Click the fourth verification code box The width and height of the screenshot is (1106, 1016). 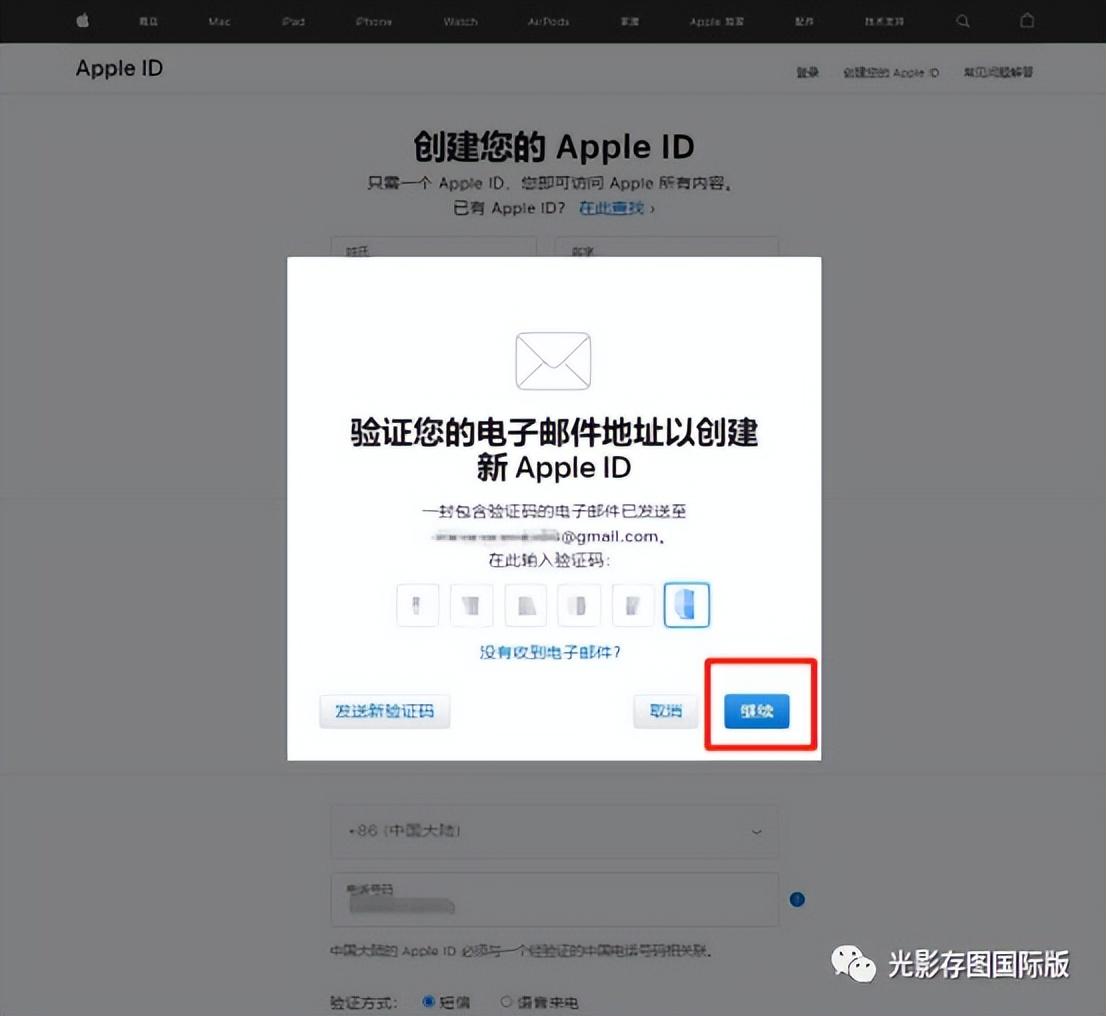579,605
